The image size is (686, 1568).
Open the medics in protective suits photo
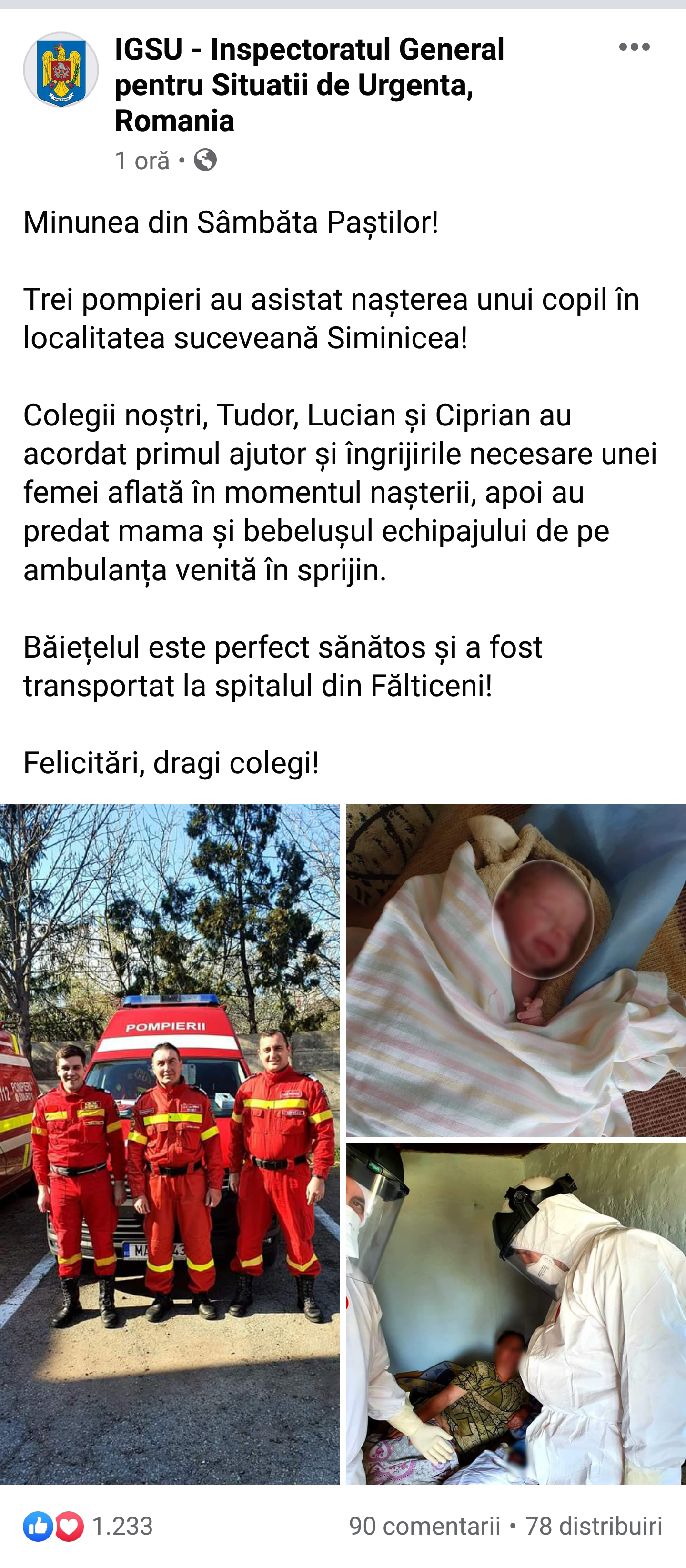[x=515, y=1313]
